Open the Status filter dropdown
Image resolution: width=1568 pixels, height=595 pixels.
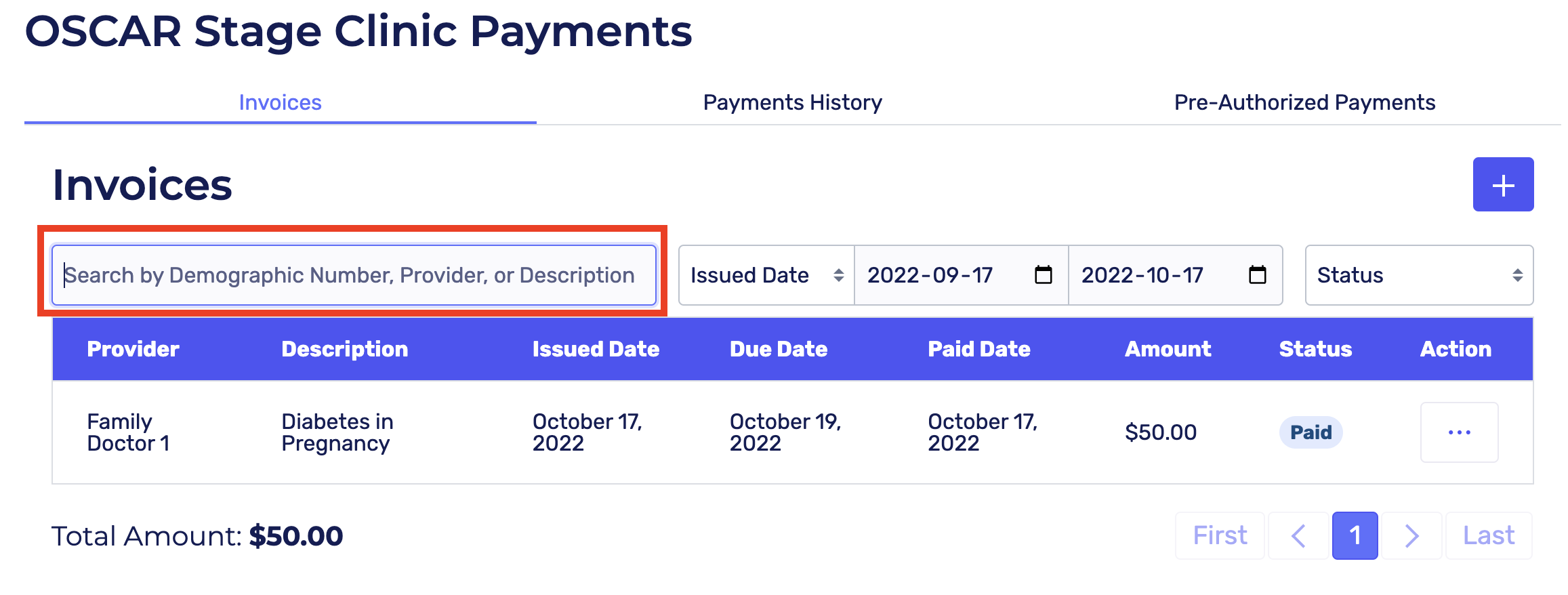[1418, 275]
